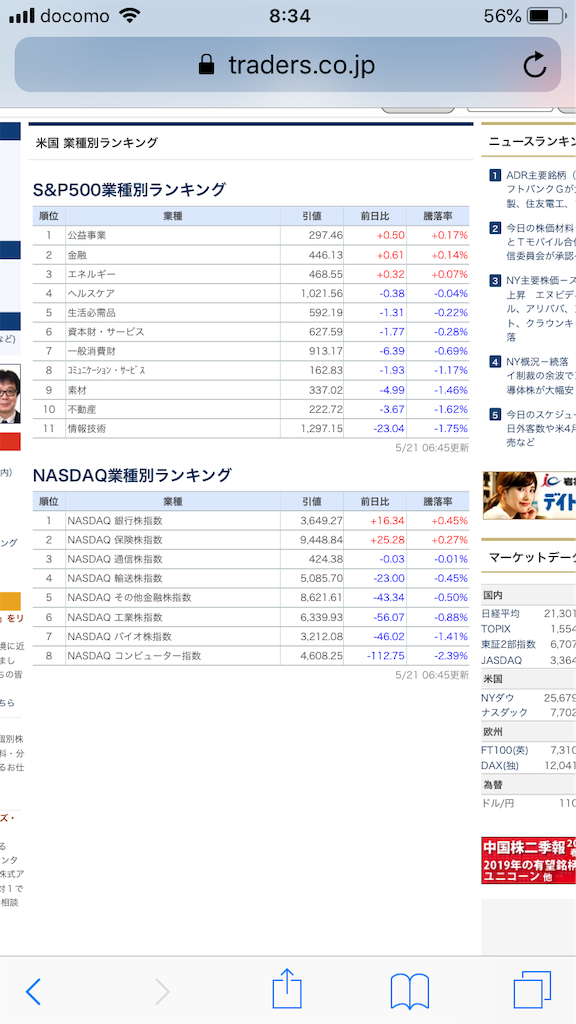Screen dimensions: 576x1024
Task: Tap the Wi-Fi icon in status bar
Action: click(131, 16)
